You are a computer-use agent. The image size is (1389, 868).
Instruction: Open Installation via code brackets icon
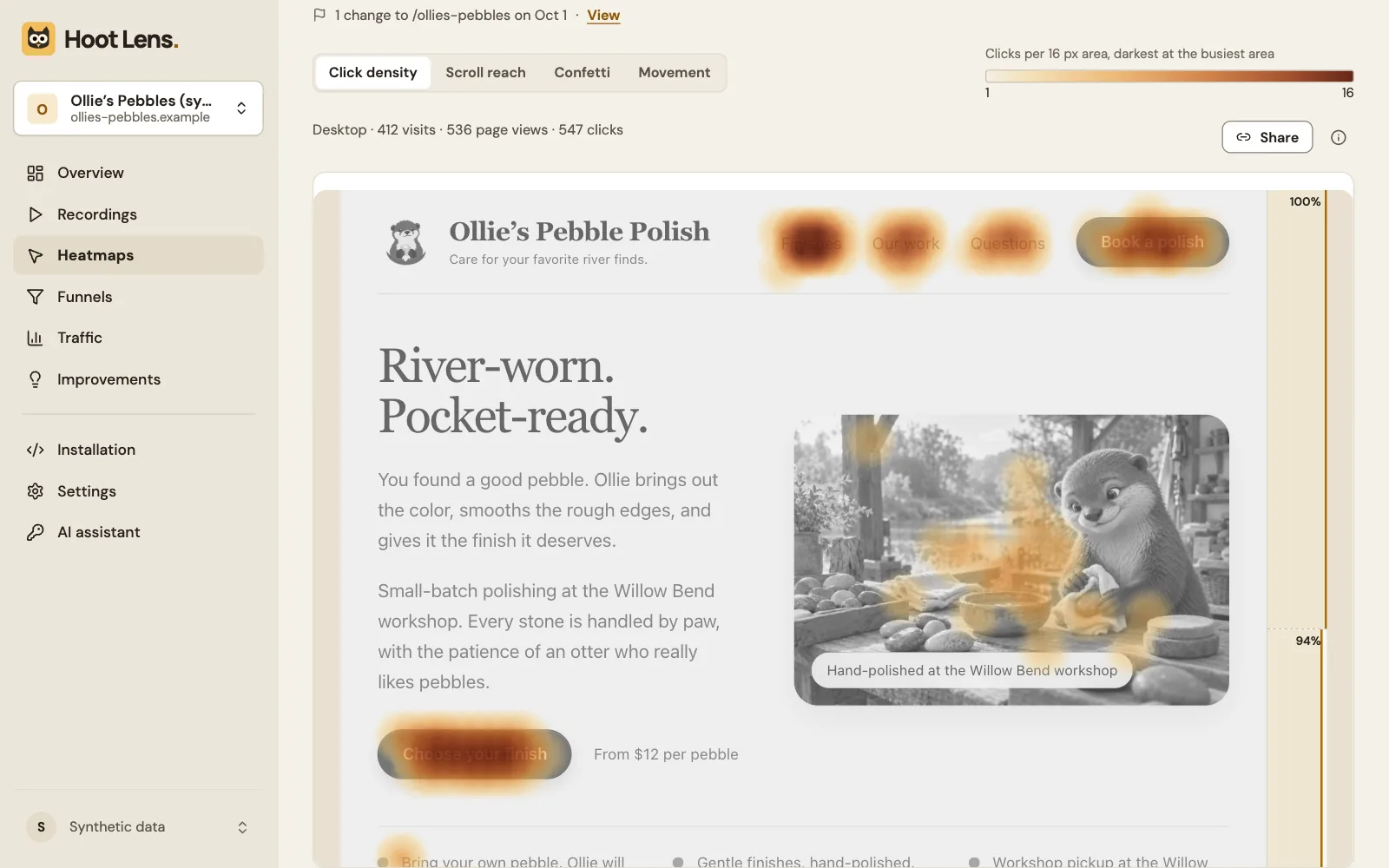[35, 450]
